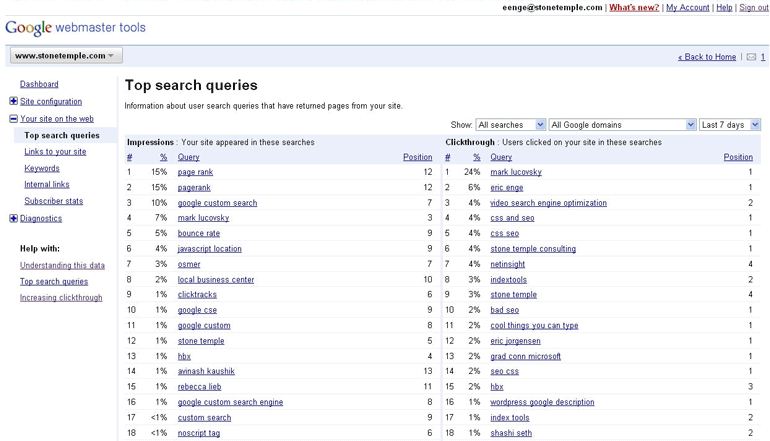Open the message count link '1'
Image resolution: width=770 pixels, height=441 pixels.
[763, 57]
